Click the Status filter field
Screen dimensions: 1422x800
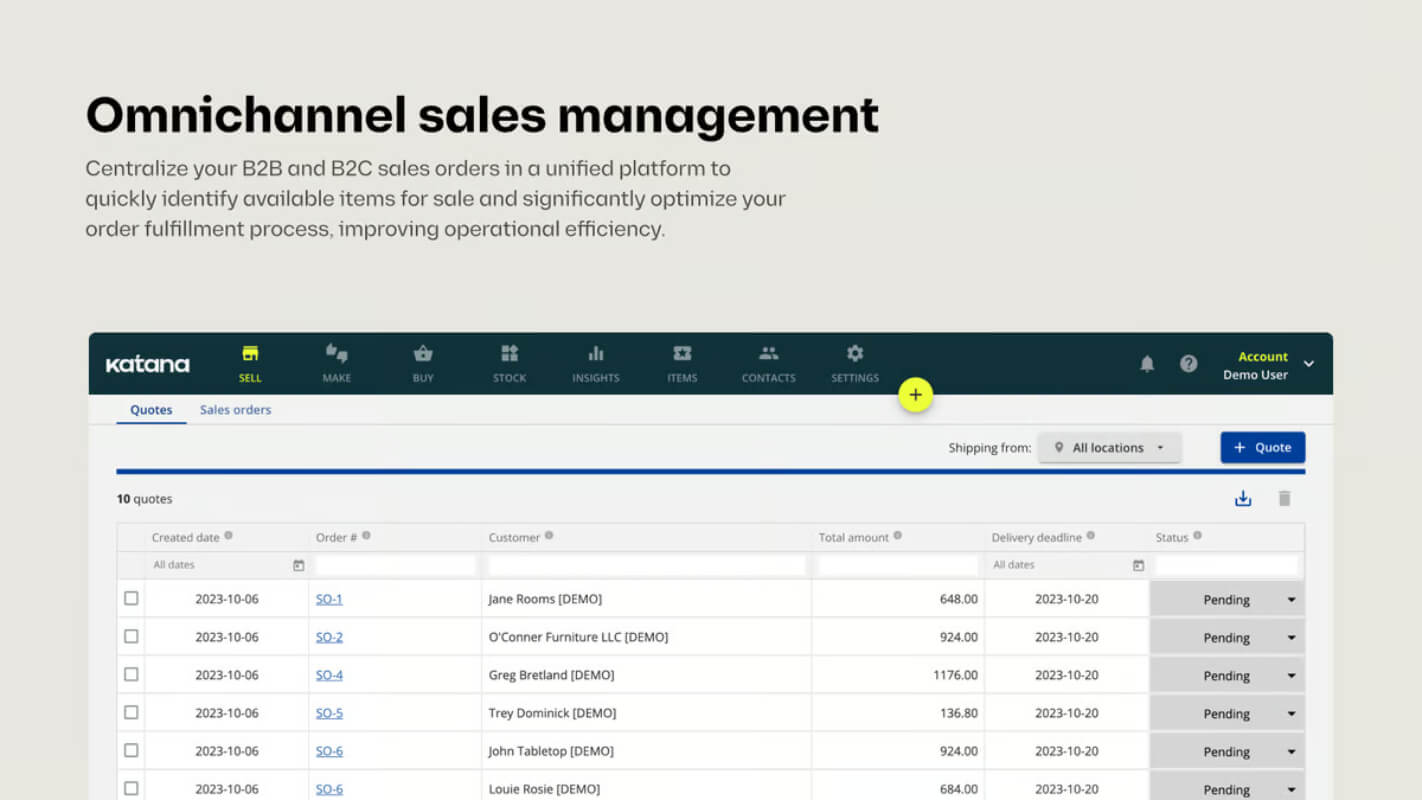[x=1227, y=565]
